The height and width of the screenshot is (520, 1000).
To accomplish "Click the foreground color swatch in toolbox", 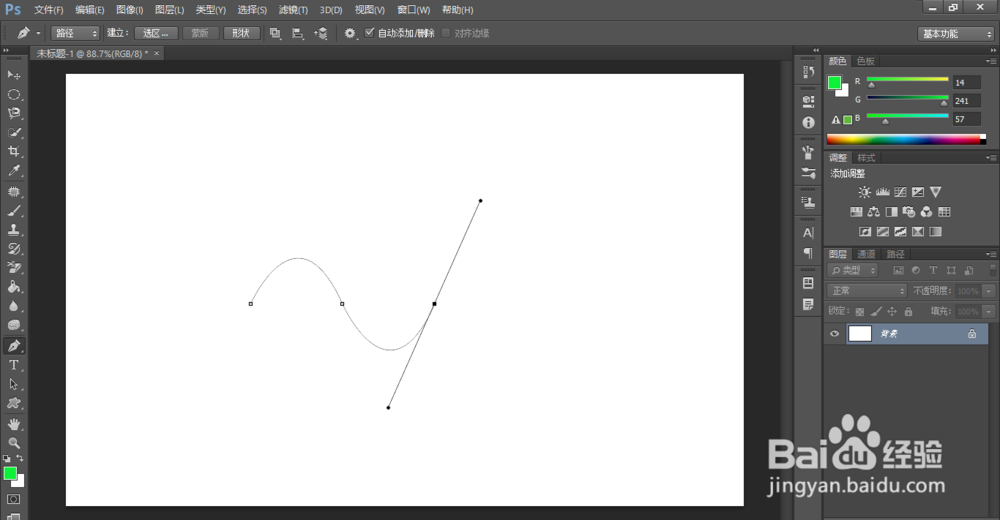I will point(10,473).
